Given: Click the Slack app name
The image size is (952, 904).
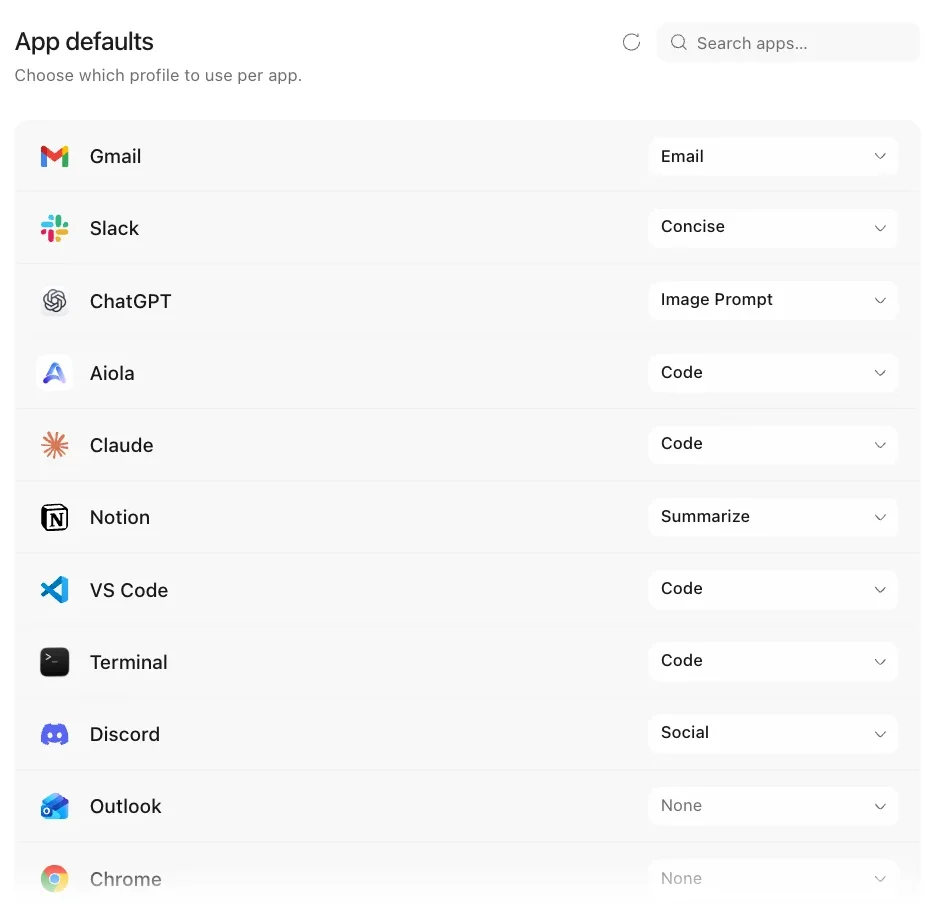Looking at the screenshot, I should coord(114,228).
